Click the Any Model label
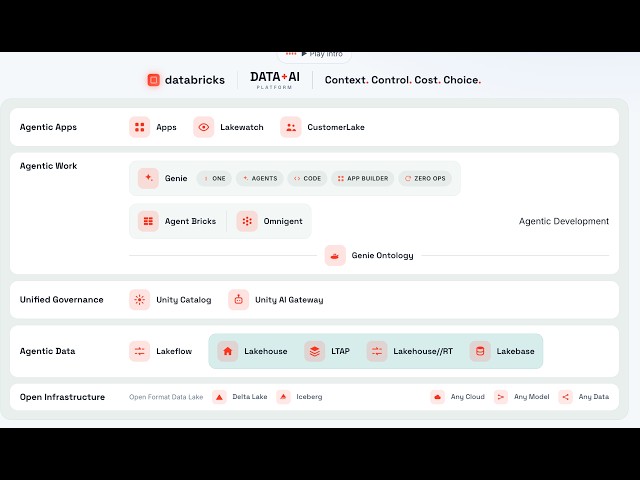The image size is (640, 480). tap(531, 397)
